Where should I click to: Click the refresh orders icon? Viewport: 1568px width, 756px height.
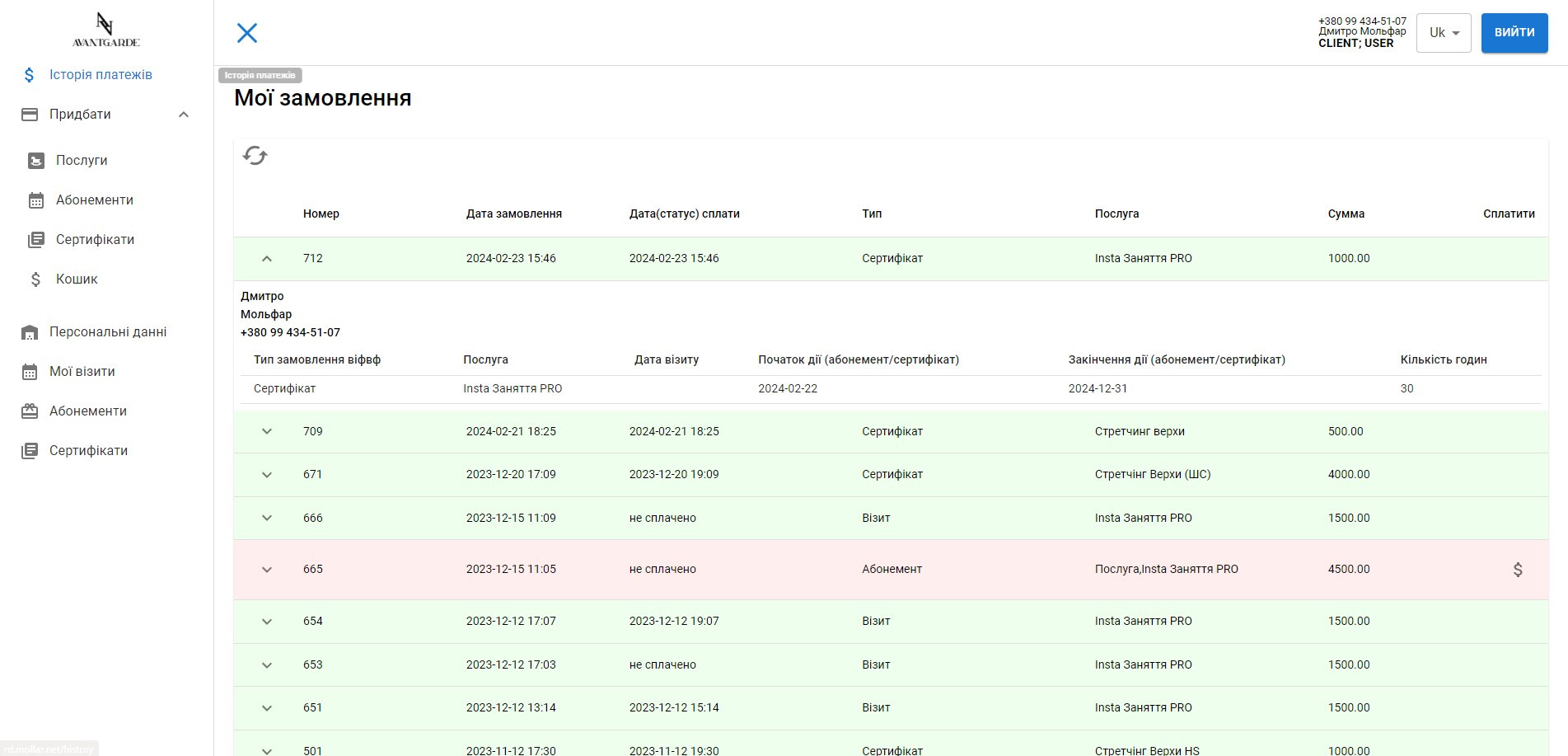[x=255, y=156]
